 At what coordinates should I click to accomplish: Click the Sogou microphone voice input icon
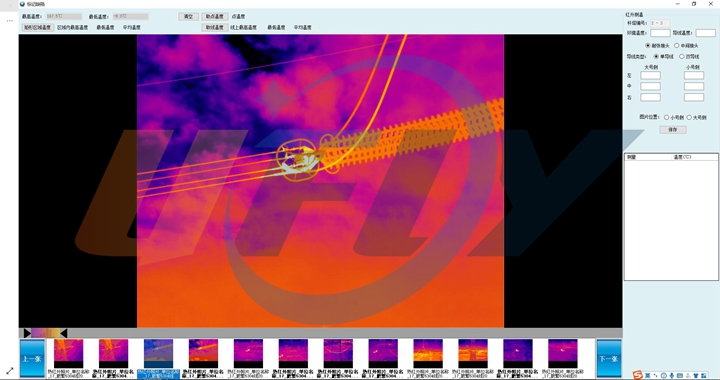(x=671, y=375)
